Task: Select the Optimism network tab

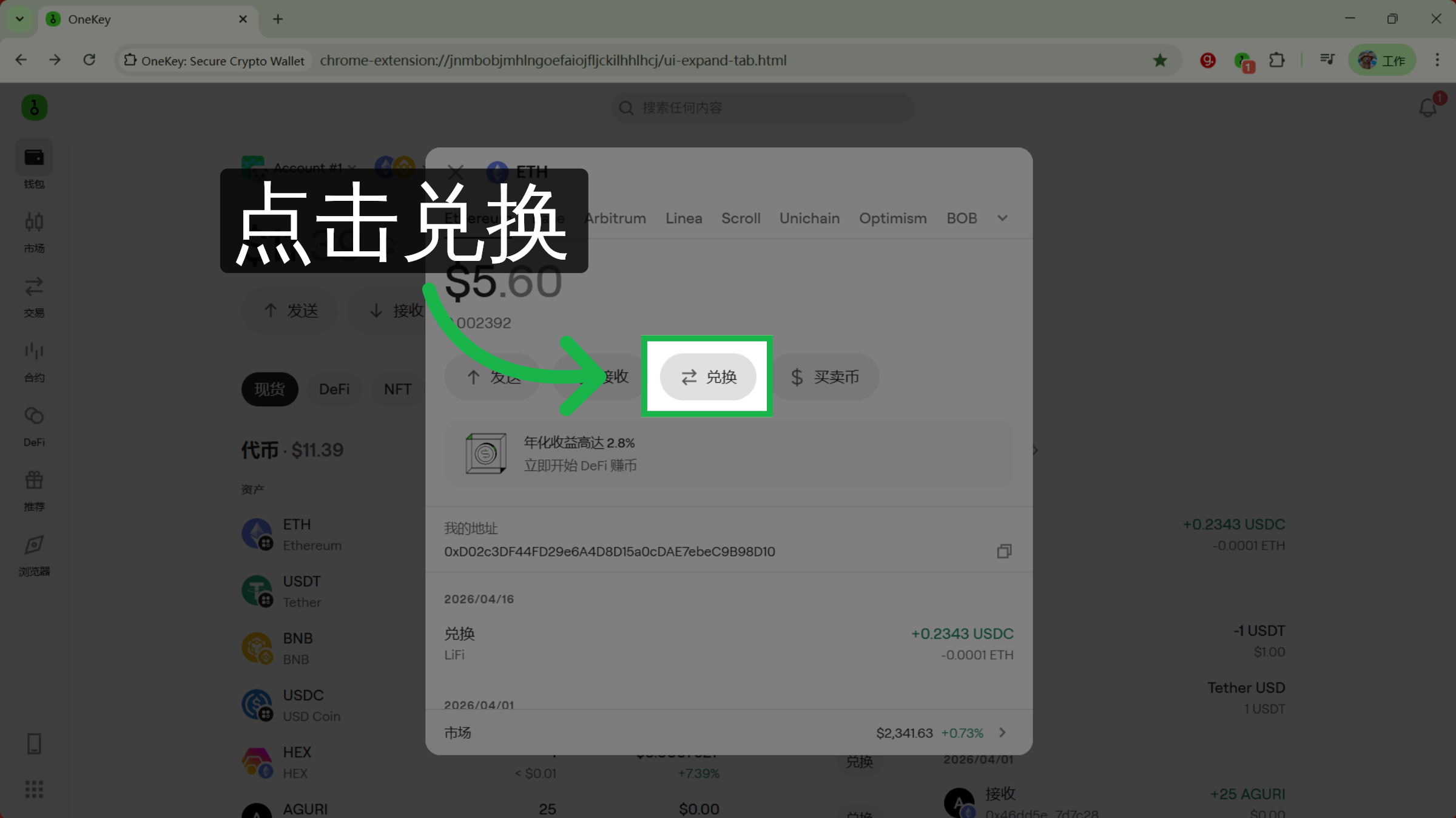Action: coord(892,218)
